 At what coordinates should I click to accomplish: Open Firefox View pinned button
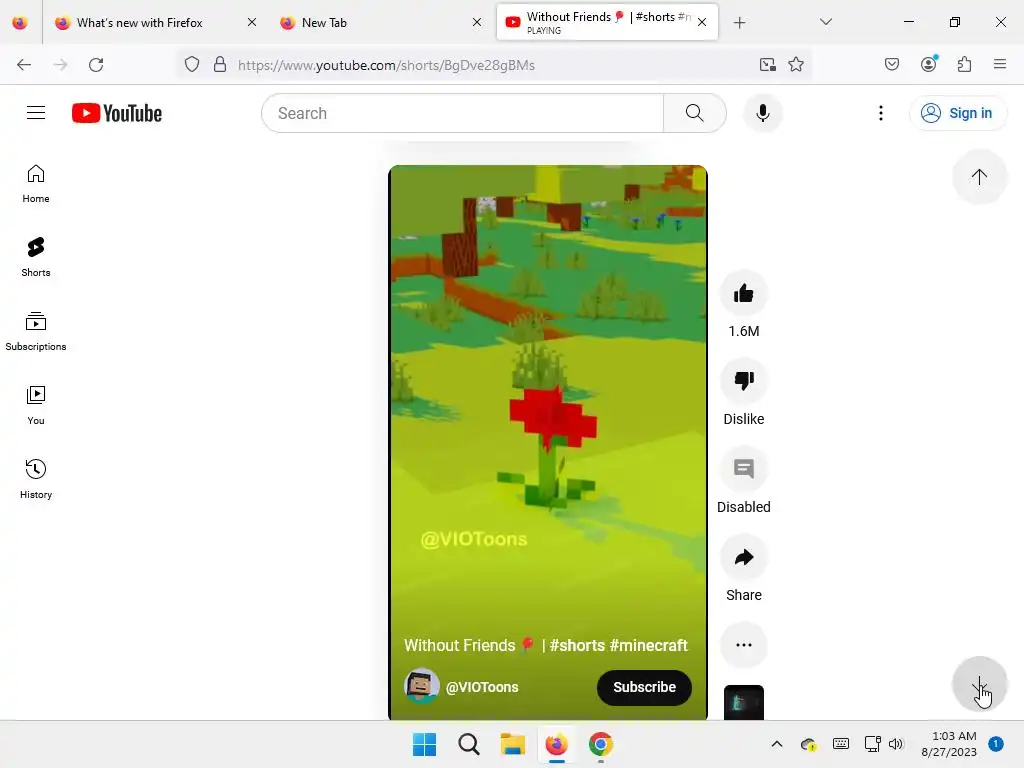[x=20, y=23]
